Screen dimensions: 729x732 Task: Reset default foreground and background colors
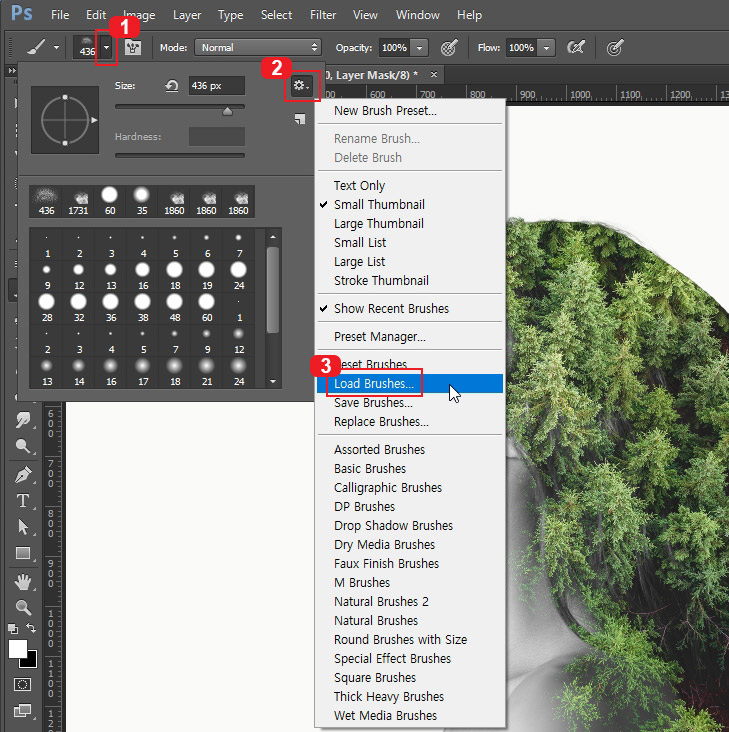[x=13, y=628]
